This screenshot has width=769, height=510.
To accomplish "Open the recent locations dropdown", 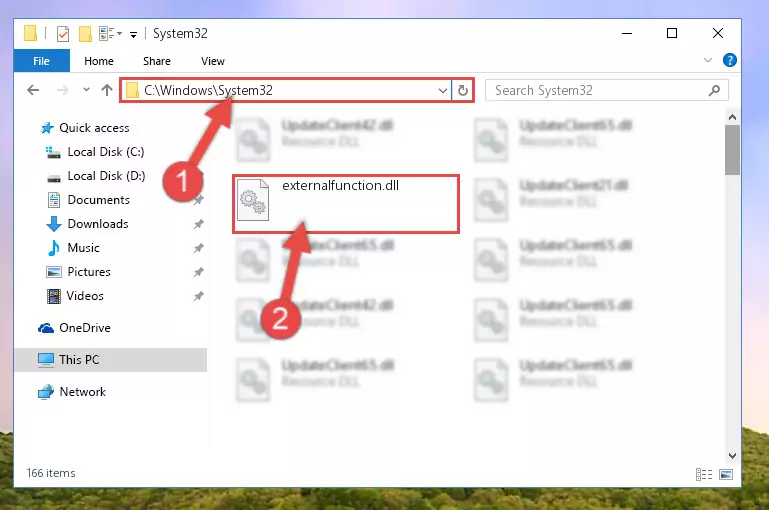I will point(86,90).
